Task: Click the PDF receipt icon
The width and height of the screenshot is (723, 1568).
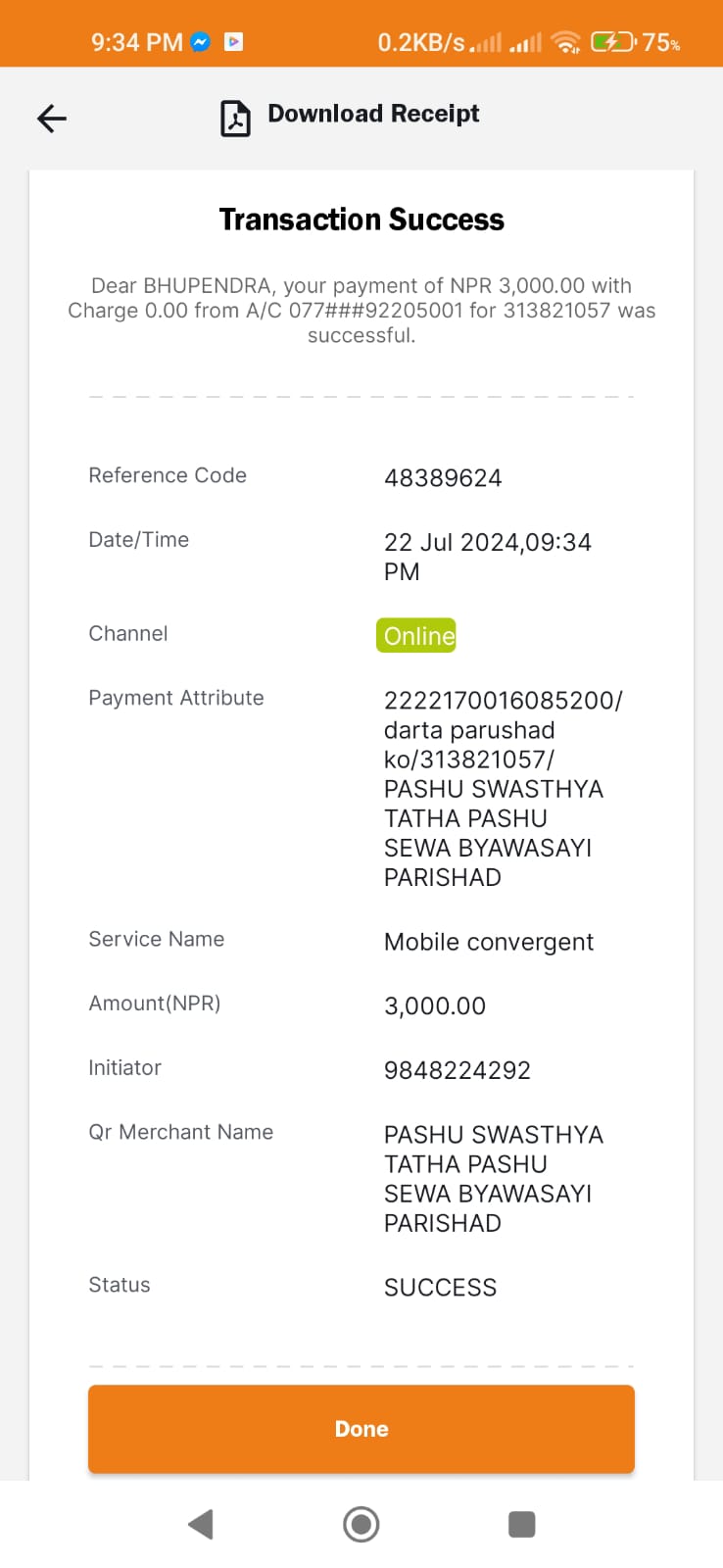Action: coord(235,119)
